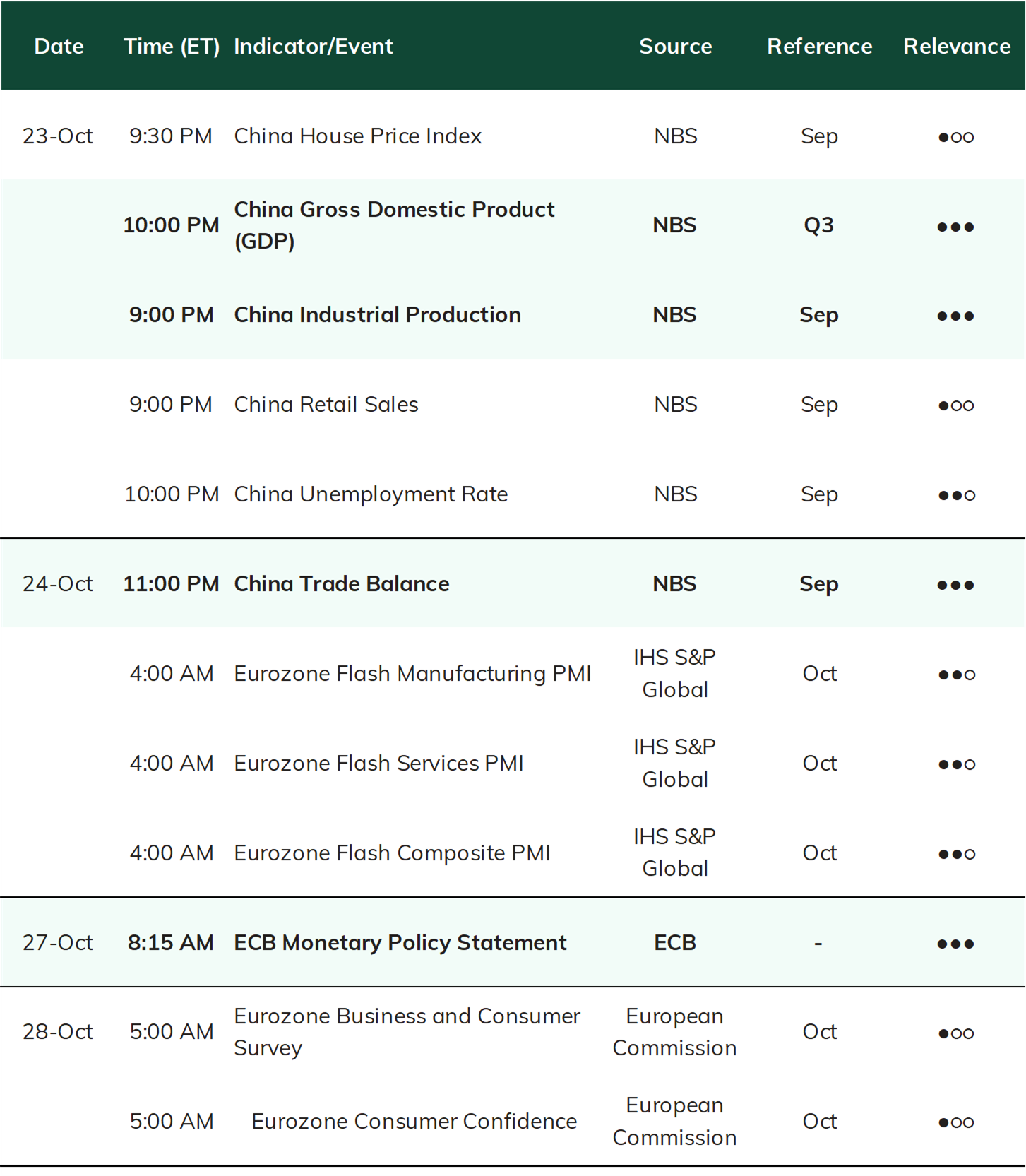
Task: Click the Indicator/Event column header
Action: point(314,47)
